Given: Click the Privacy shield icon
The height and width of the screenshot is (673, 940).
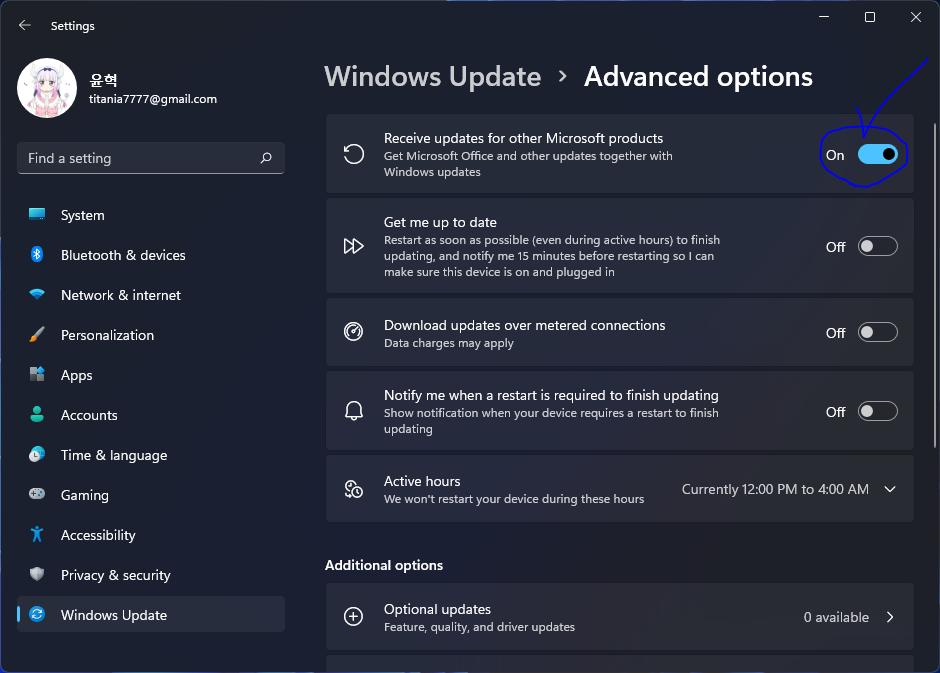Looking at the screenshot, I should tap(37, 574).
